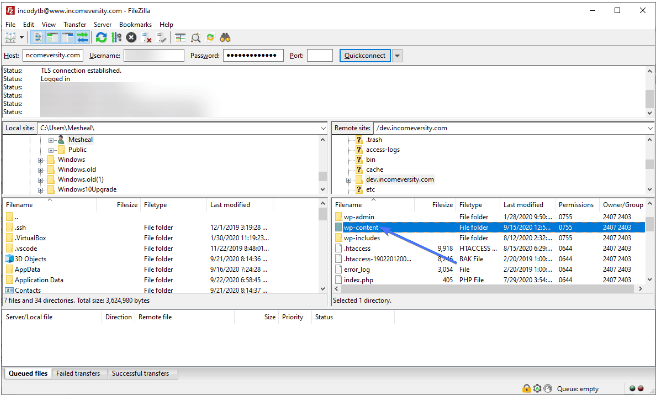This screenshot has width=658, height=395.
Task: Click the lock encryption icon in status bar
Action: [x=526, y=388]
